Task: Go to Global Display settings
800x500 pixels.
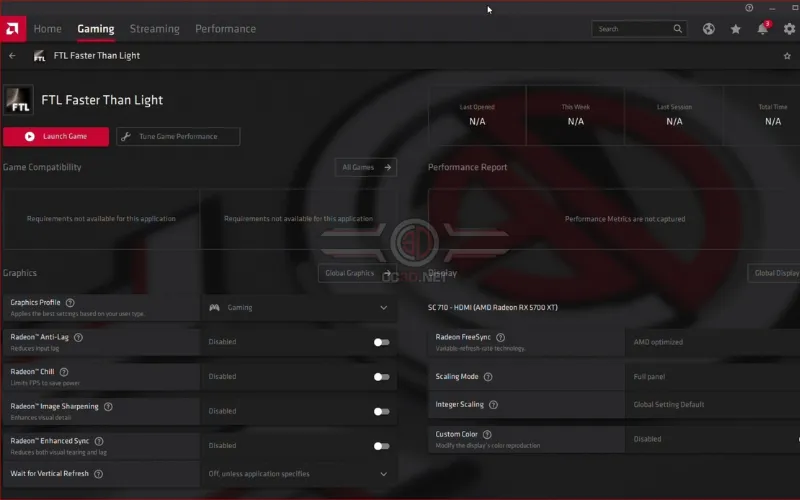Action: point(774,273)
